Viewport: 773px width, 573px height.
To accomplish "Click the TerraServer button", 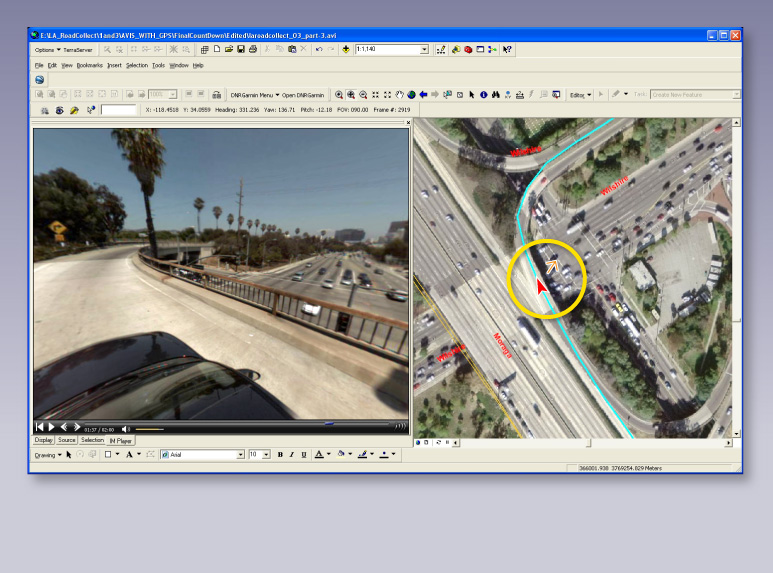I will coord(77,49).
